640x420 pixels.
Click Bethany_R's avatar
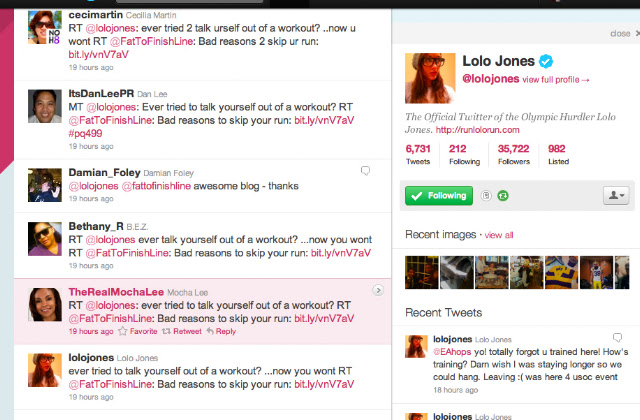[45, 239]
